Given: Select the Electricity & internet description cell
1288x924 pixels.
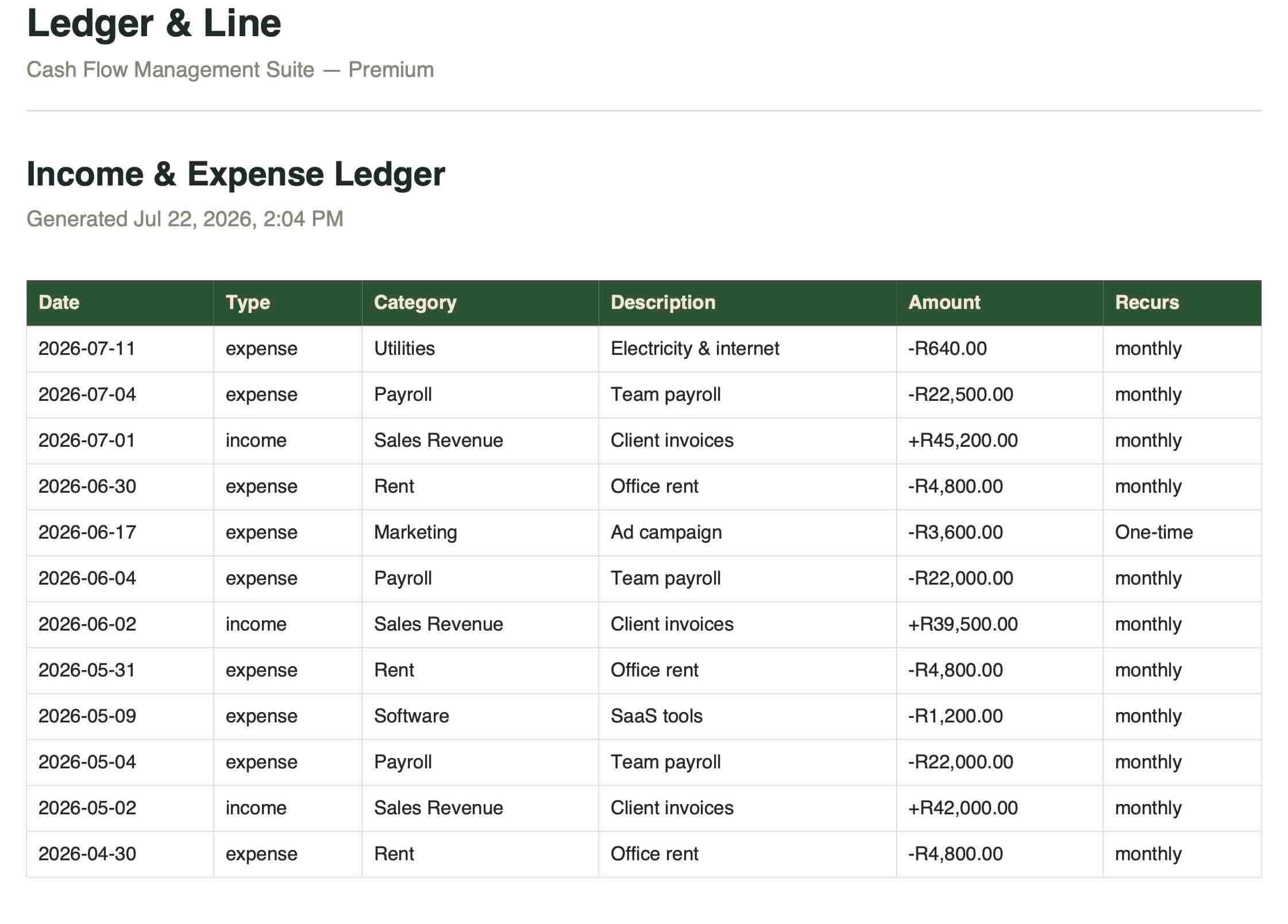Looking at the screenshot, I should coord(747,349).
